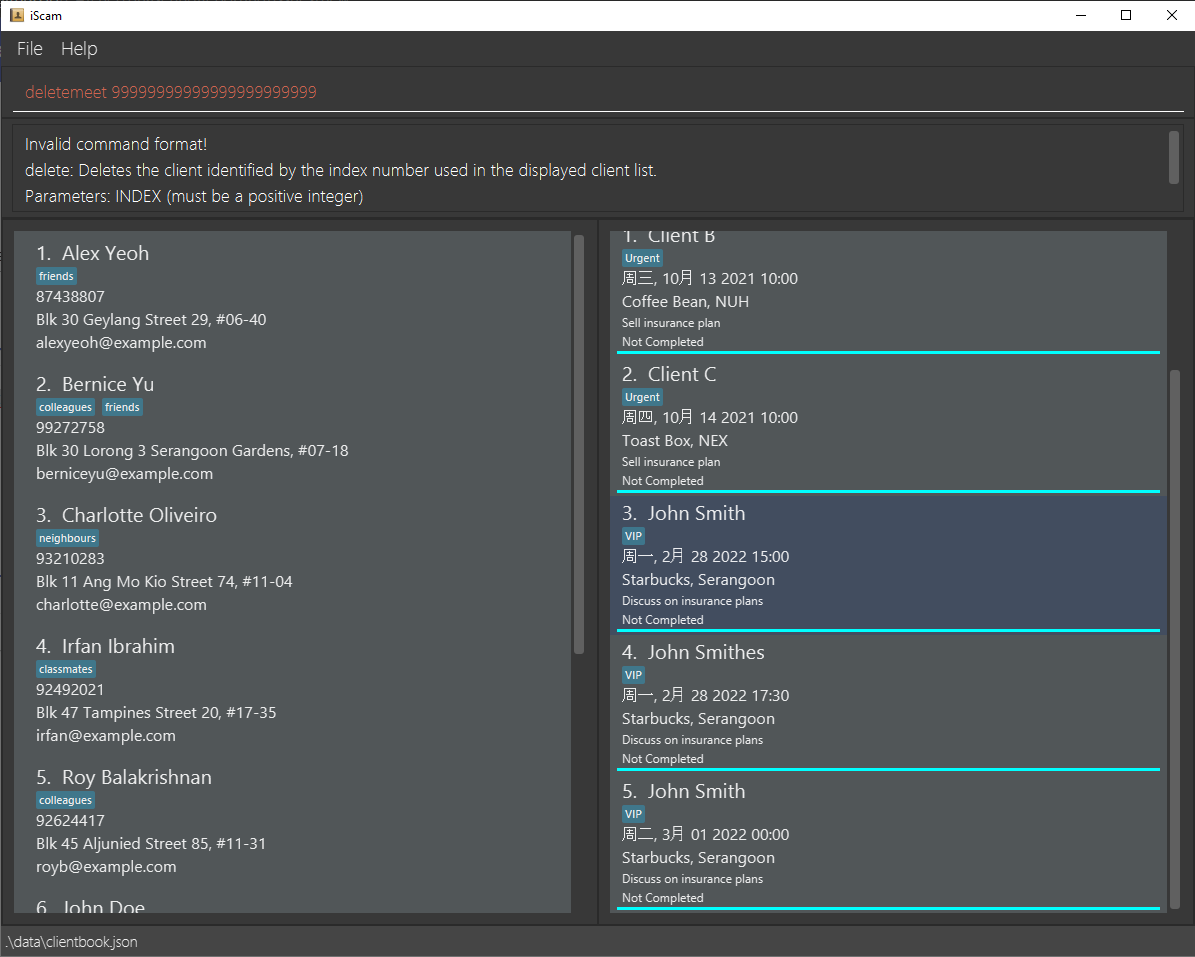Click Urgent tag on Client C meeting
The height and width of the screenshot is (957, 1195).
click(642, 397)
